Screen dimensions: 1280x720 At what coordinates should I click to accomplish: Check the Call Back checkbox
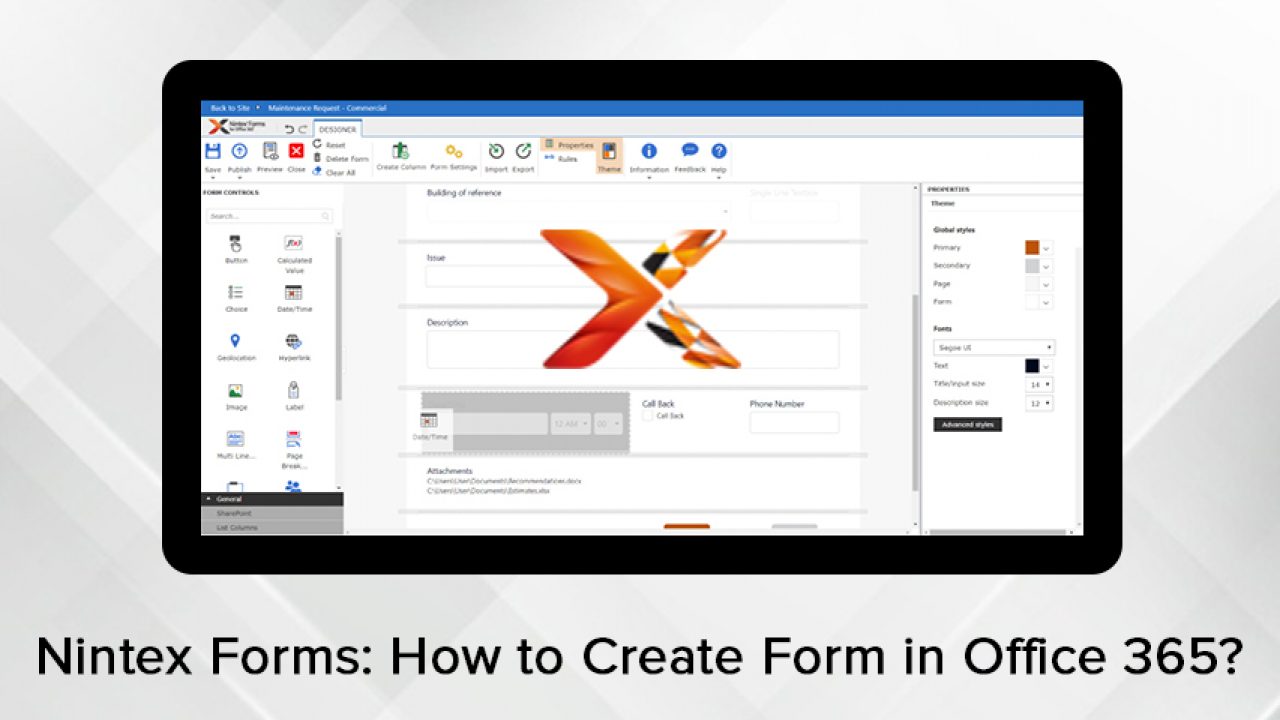click(x=647, y=415)
